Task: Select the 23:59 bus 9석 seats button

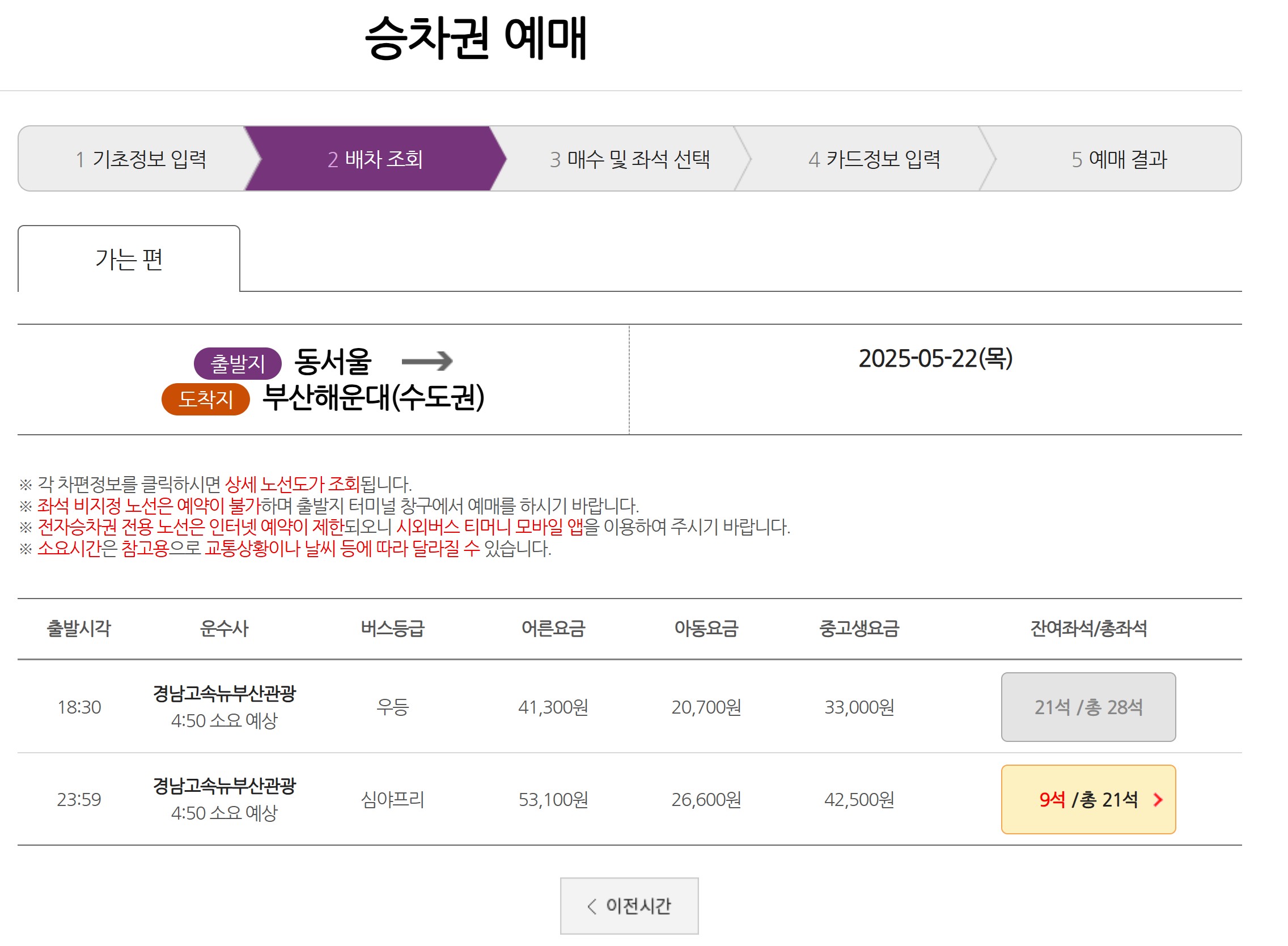Action: coord(1087,799)
